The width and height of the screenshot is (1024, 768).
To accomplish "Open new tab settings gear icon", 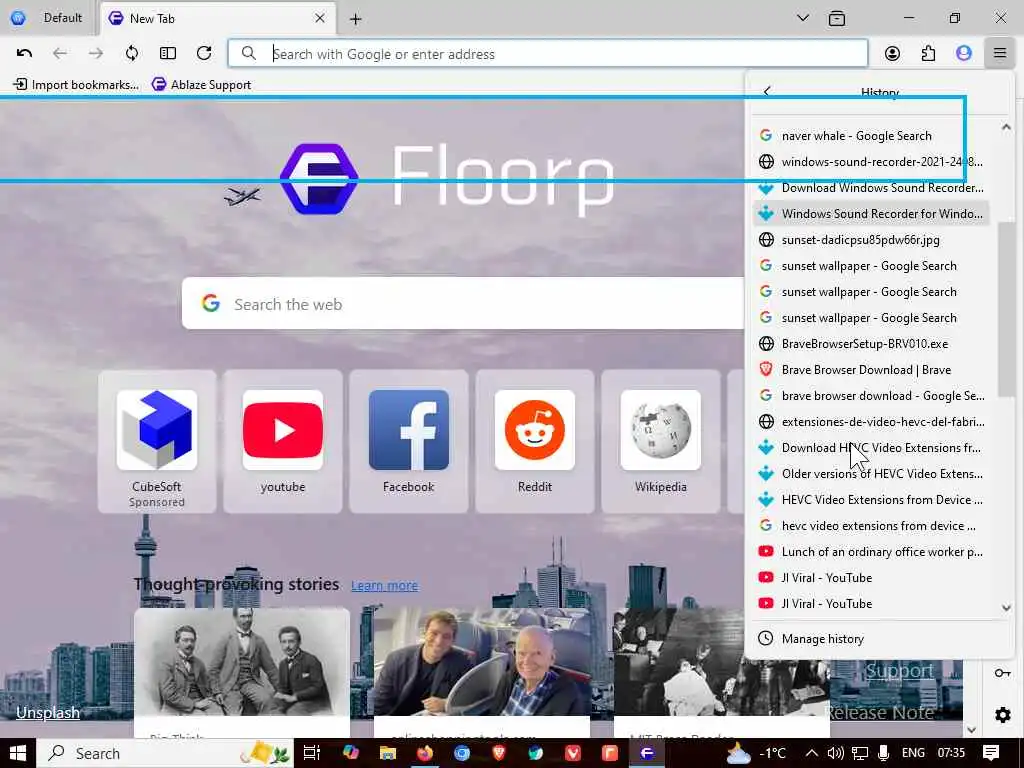I will [x=1002, y=714].
